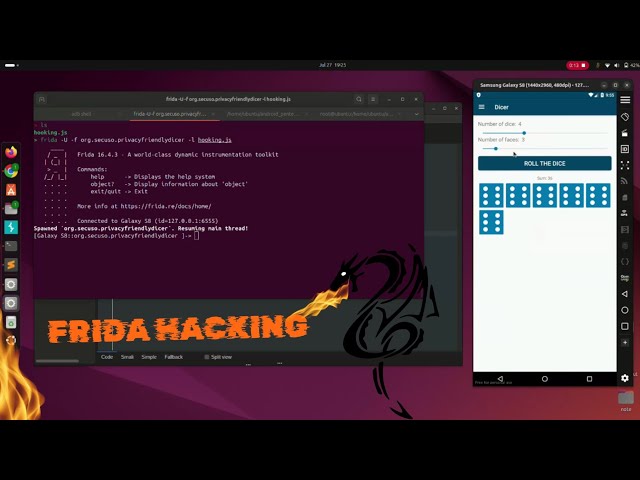Open the terminal hamburger menu
640x480 pixels.
click(x=373, y=99)
